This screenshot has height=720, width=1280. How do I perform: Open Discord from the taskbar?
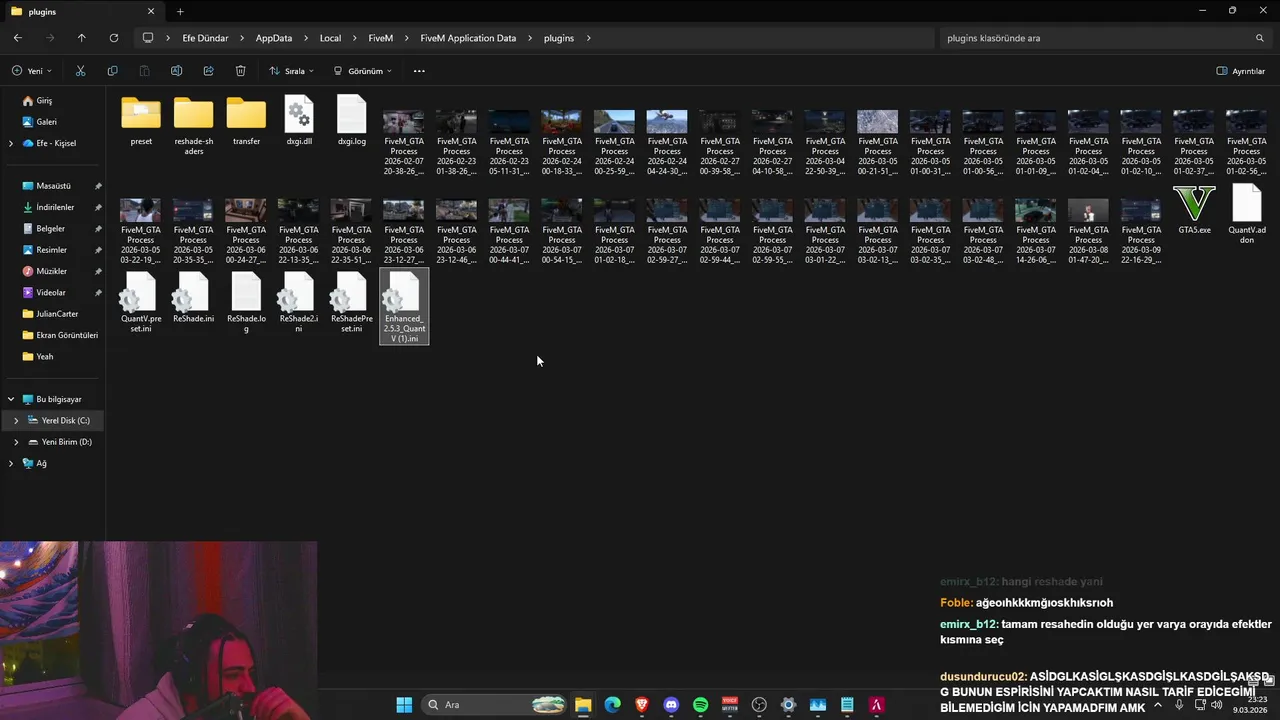[671, 704]
